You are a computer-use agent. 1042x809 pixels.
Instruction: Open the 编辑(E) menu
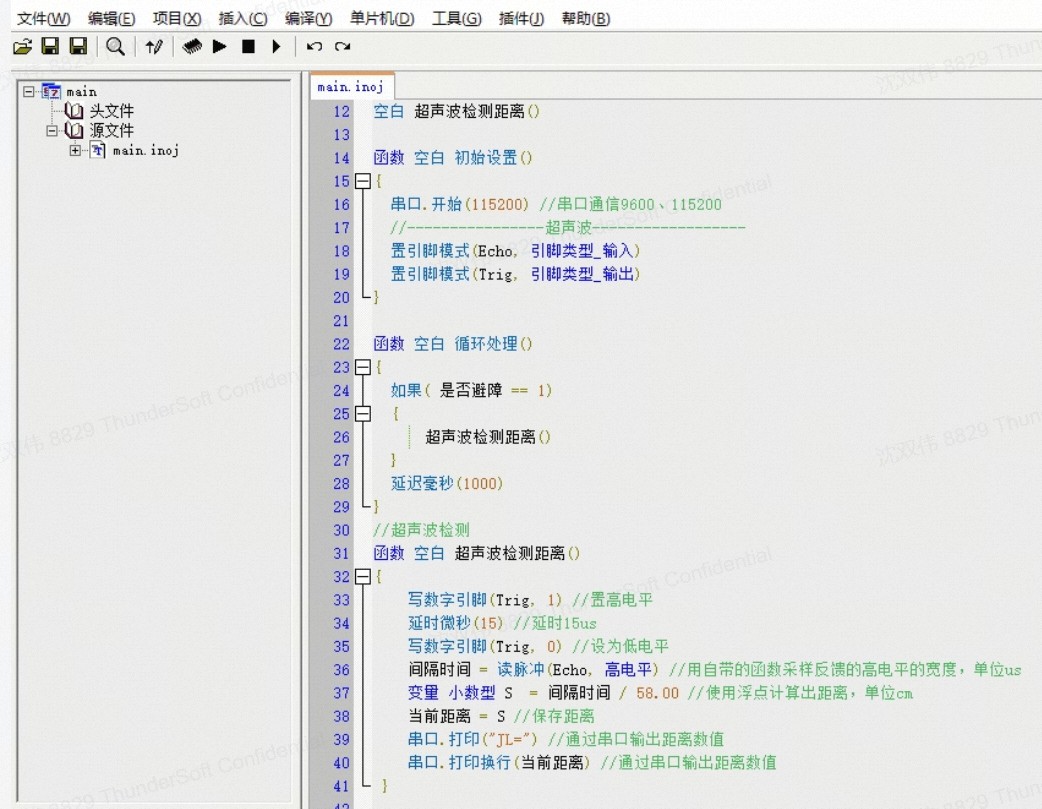click(x=111, y=19)
